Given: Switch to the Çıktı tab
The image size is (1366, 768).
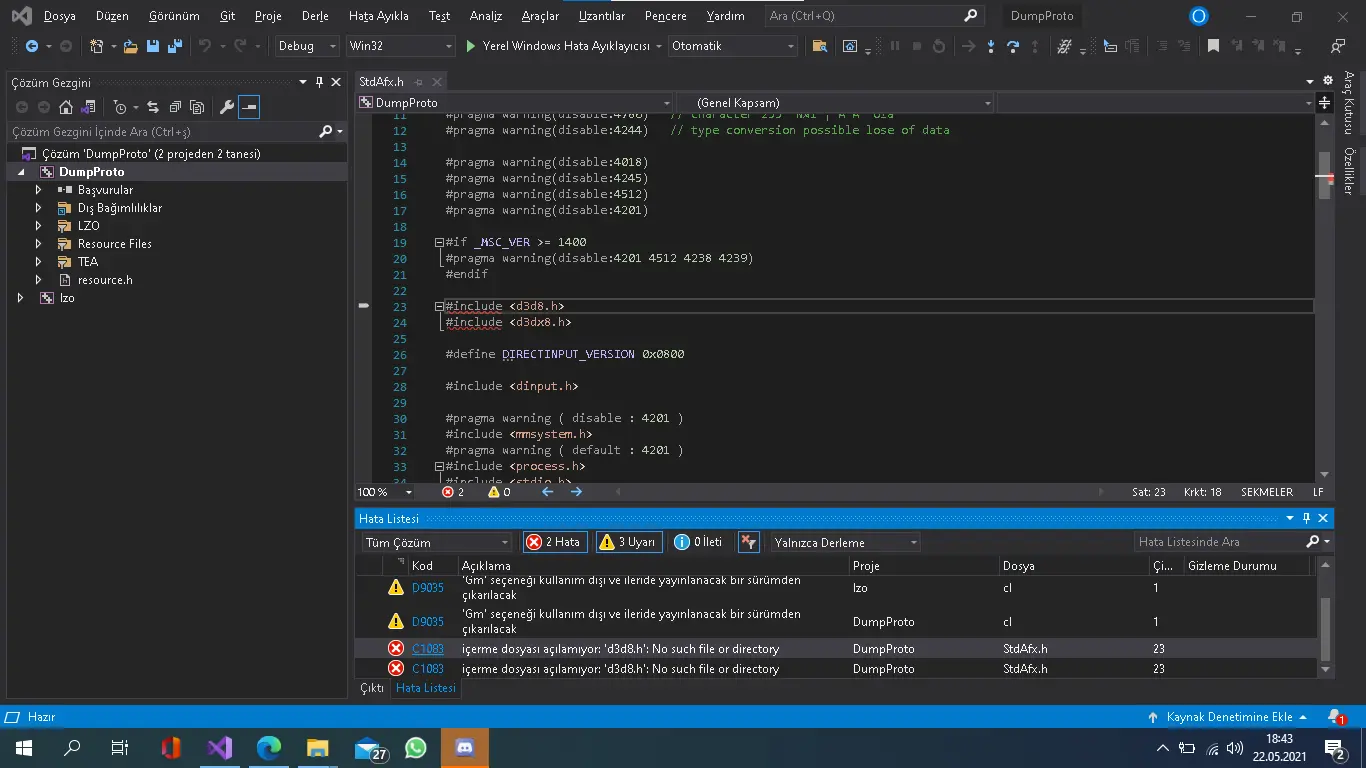Looking at the screenshot, I should (372, 688).
